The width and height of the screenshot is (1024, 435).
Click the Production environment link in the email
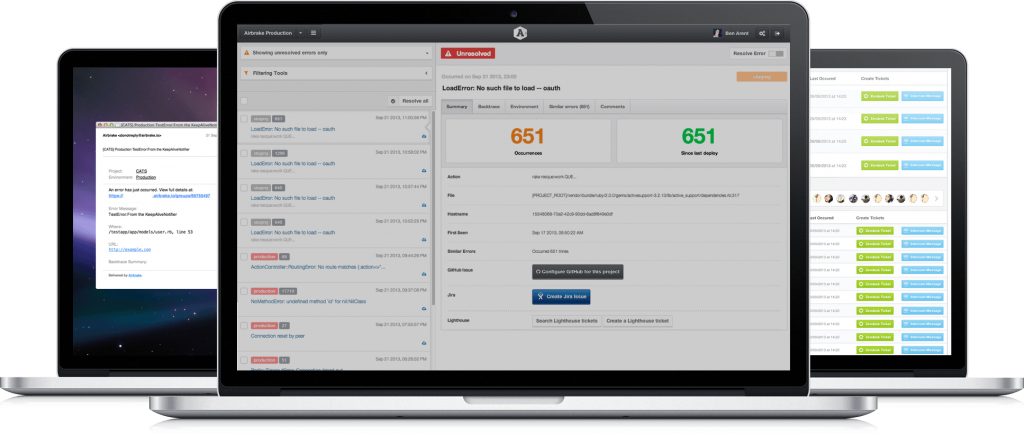[x=146, y=177]
